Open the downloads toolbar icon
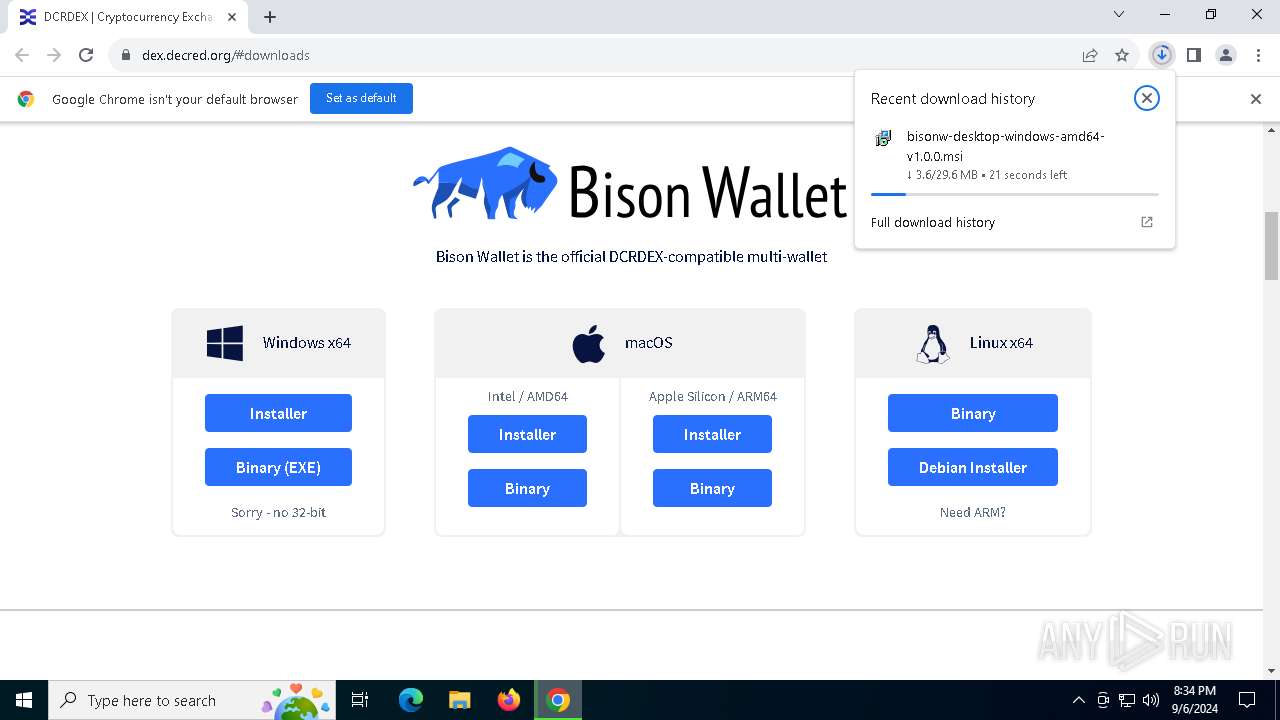Viewport: 1280px width, 720px height. click(x=1161, y=55)
